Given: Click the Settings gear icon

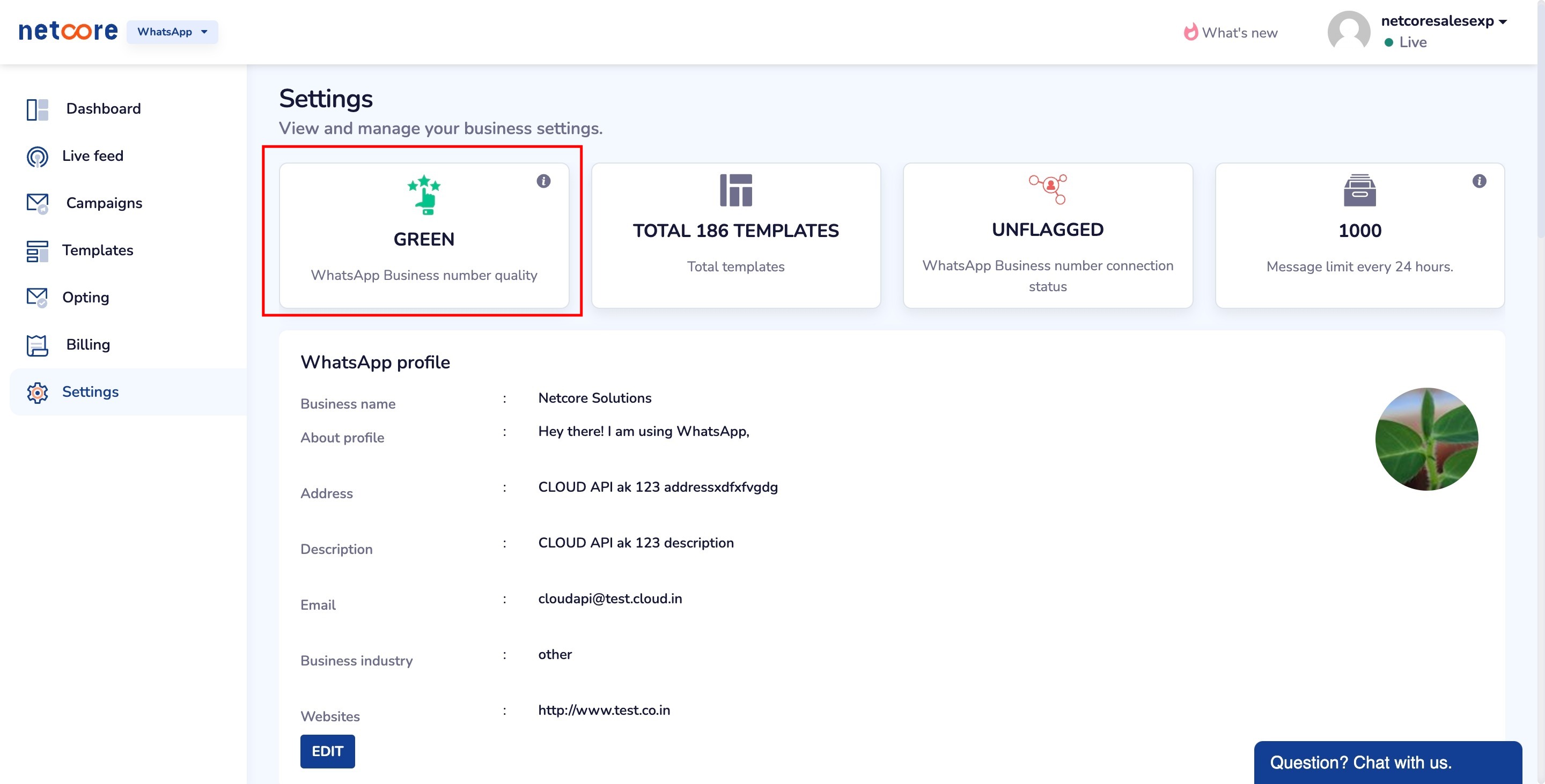Looking at the screenshot, I should pyautogui.click(x=37, y=393).
